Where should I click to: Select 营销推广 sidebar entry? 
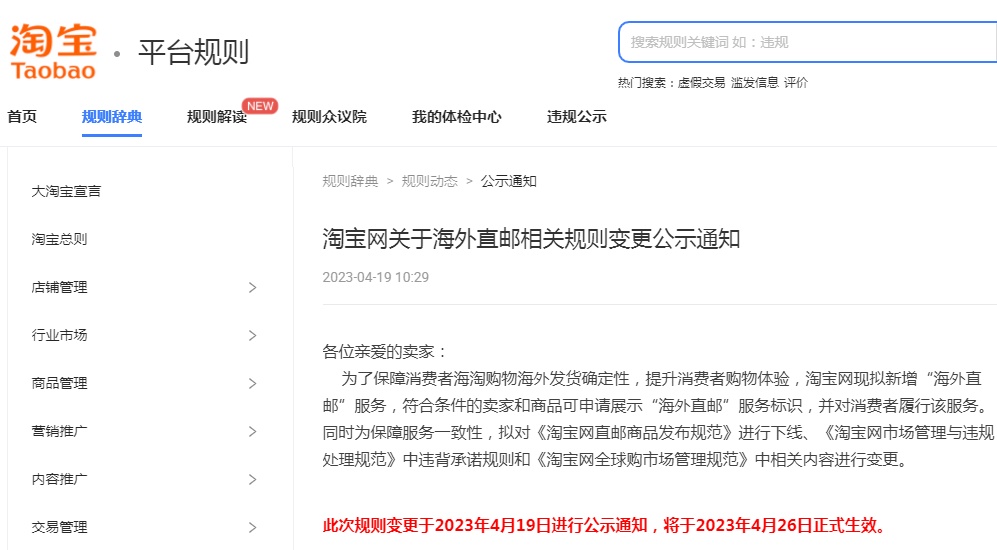(59, 431)
